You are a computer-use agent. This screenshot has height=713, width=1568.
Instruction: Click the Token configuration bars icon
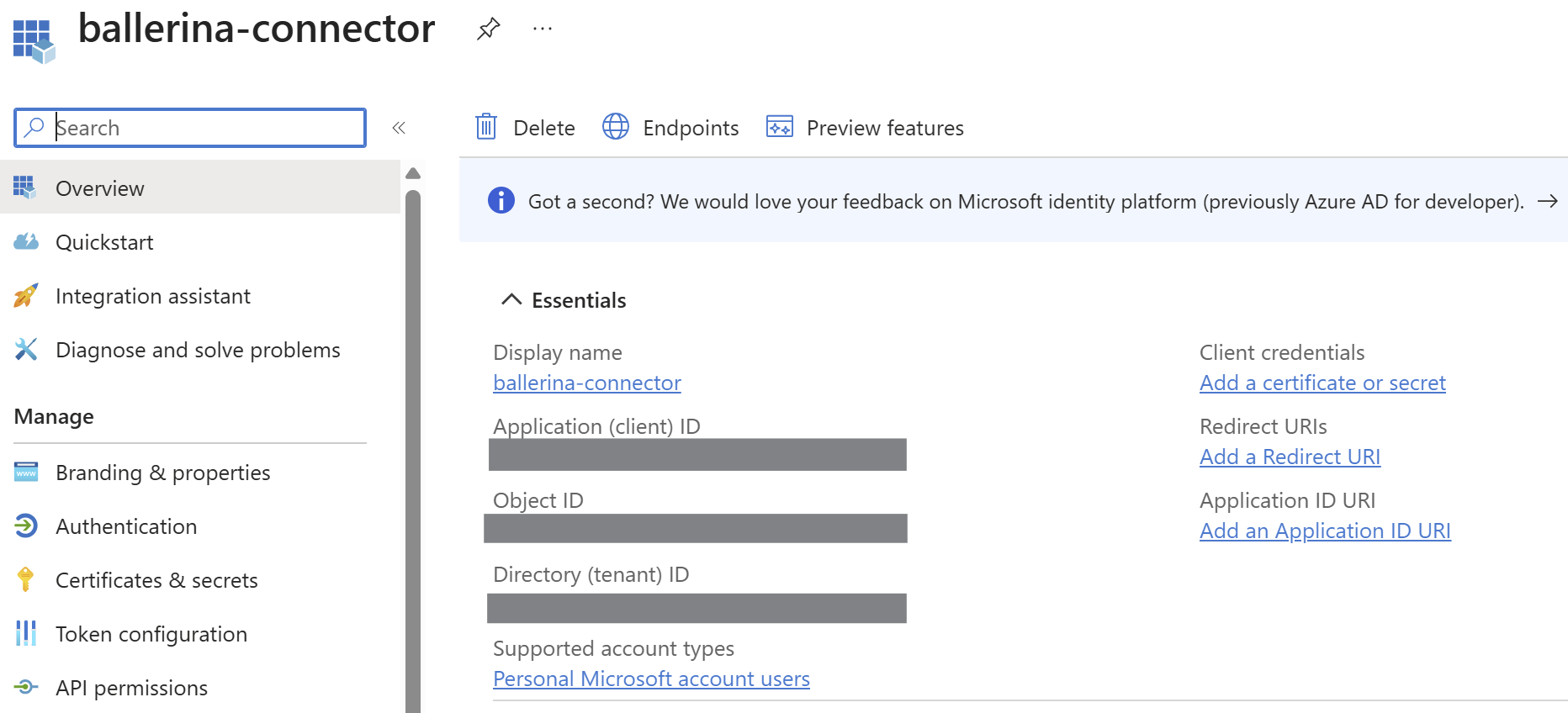26,633
